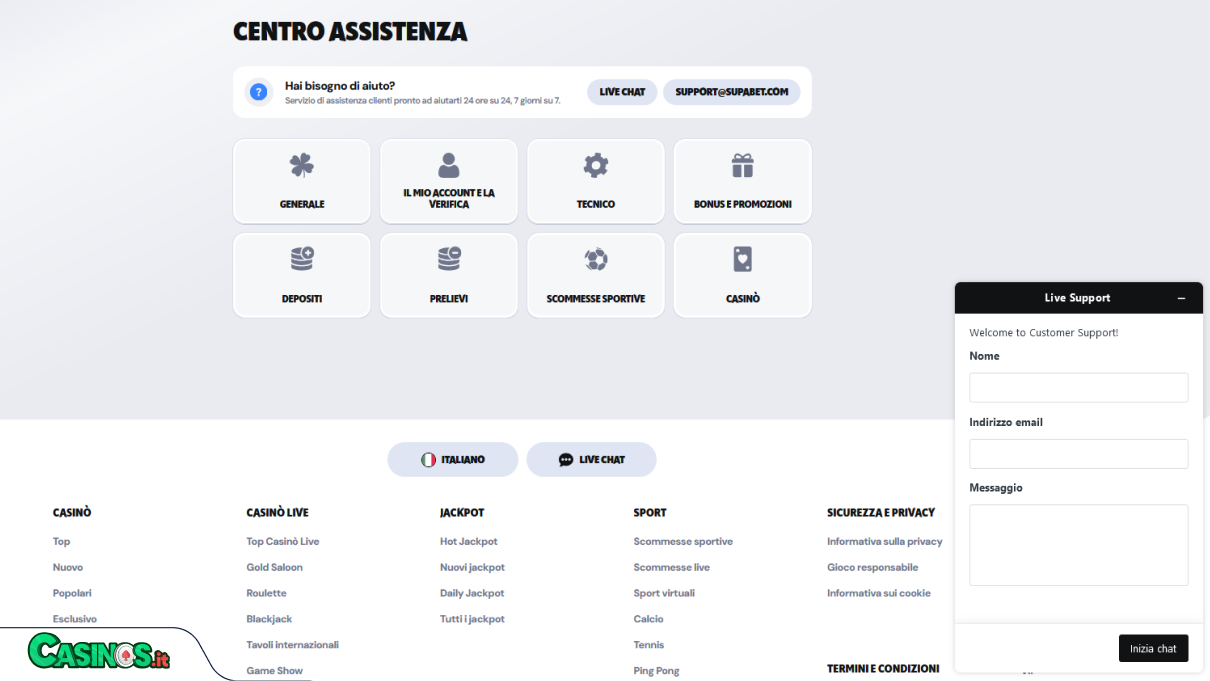Open the Gold Saloon link

click(x=274, y=567)
